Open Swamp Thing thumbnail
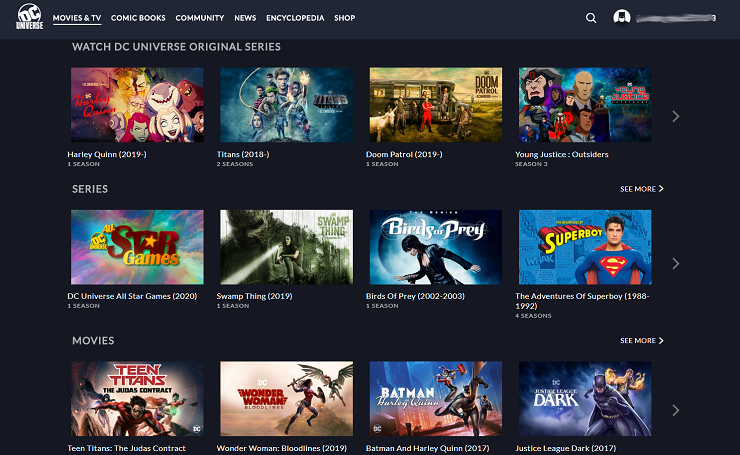The width and height of the screenshot is (740, 455). click(x=286, y=247)
